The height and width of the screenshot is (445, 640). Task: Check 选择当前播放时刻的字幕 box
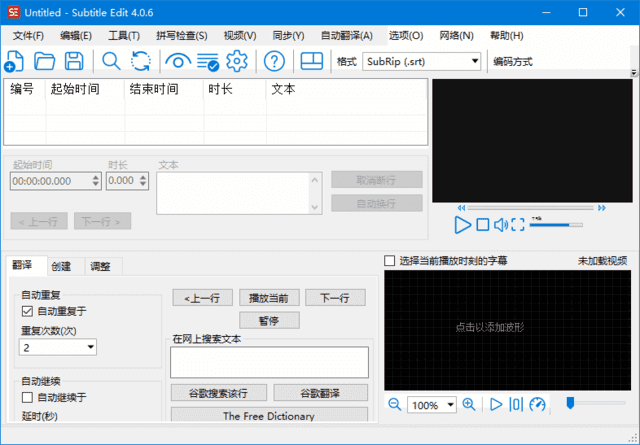tap(390, 260)
